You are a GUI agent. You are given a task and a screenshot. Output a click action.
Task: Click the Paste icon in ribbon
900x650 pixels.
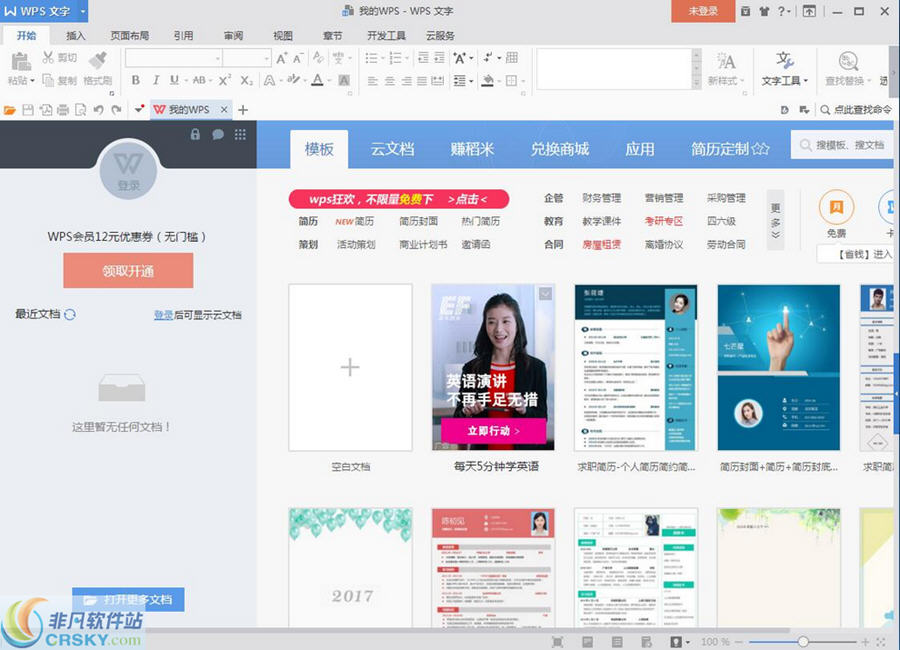tap(21, 61)
